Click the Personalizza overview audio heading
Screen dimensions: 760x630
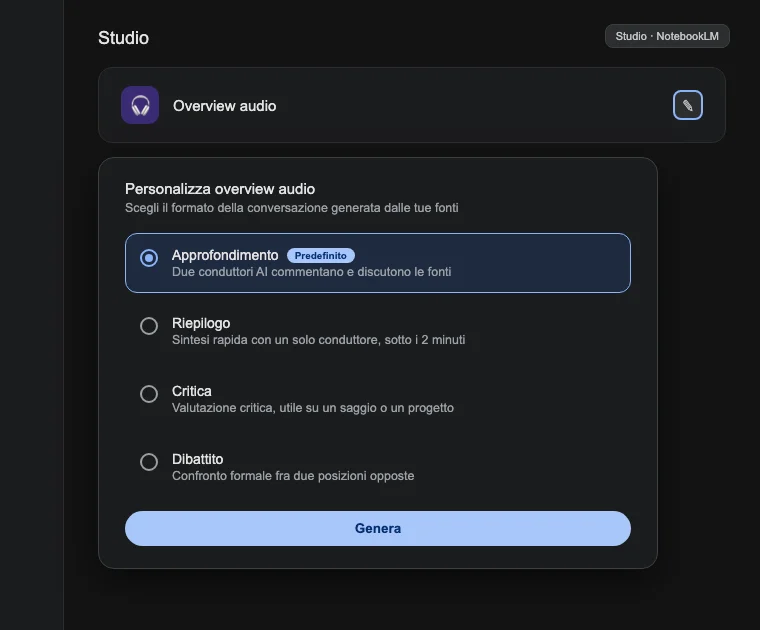pyautogui.click(x=220, y=189)
